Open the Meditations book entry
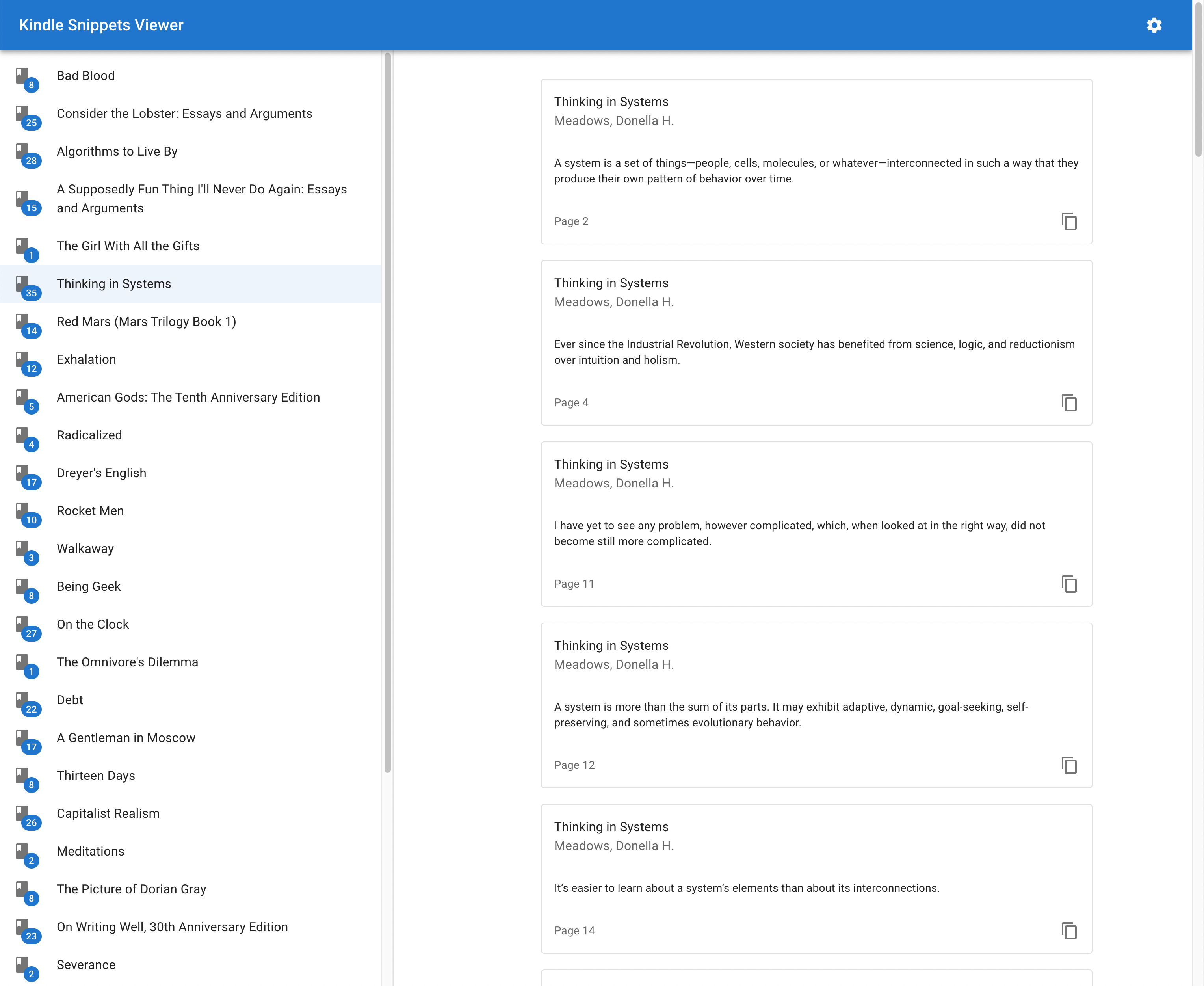This screenshot has width=1204, height=986. (x=90, y=851)
